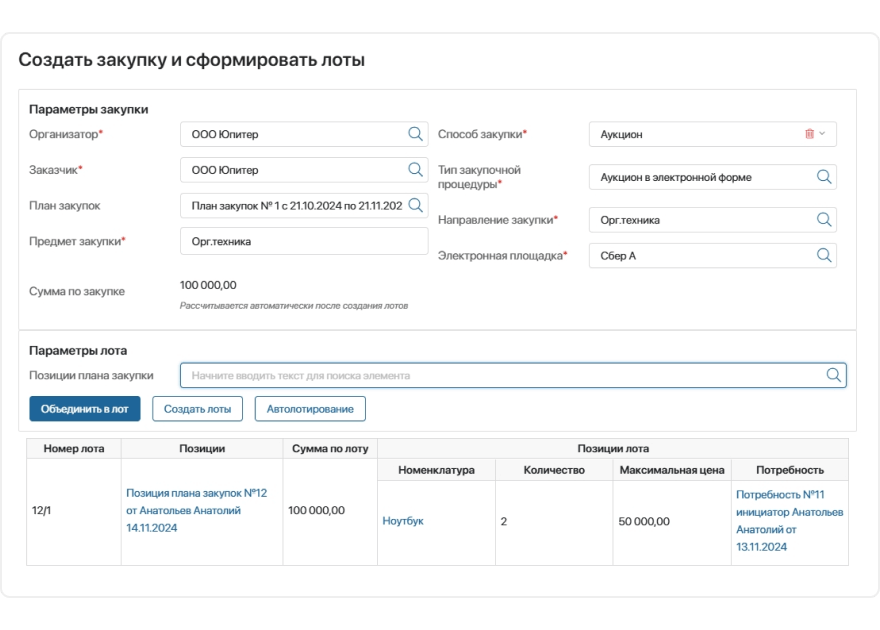
Task: Open the Электронная площадка Сбер А field
Action: click(x=700, y=255)
